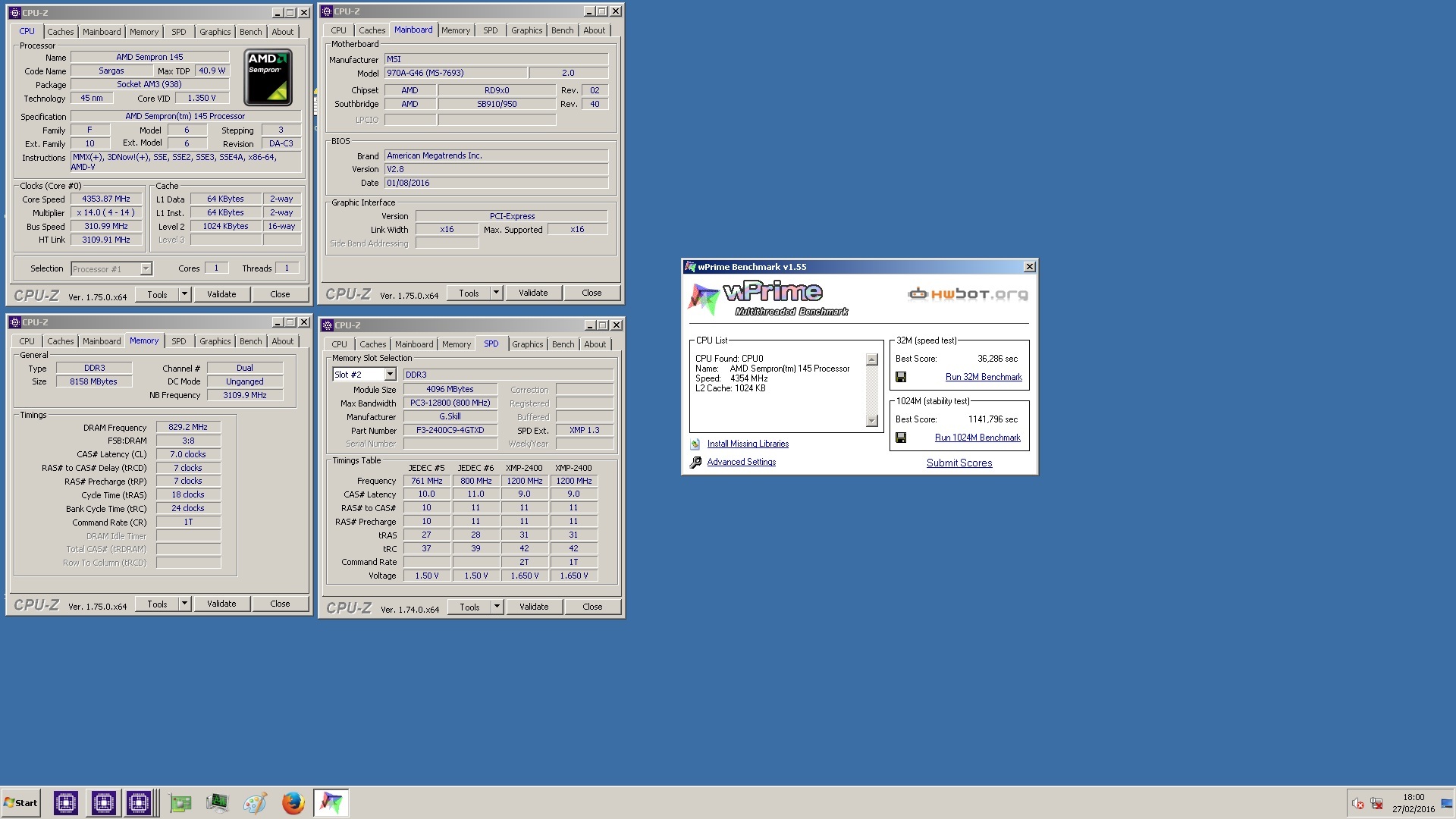
Task: Click the CPU List scroll-down arrow in wPrime
Action: tap(872, 421)
